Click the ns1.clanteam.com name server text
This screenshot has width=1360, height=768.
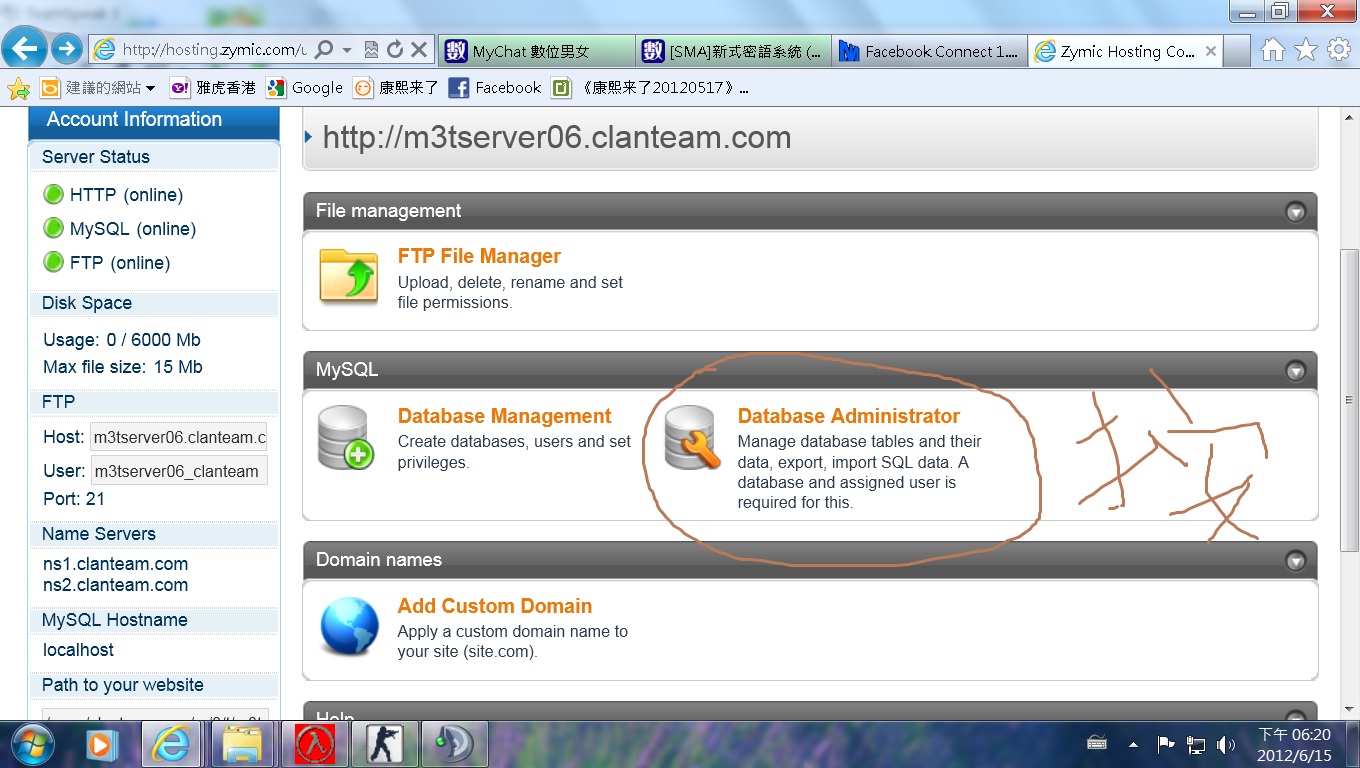click(x=115, y=564)
